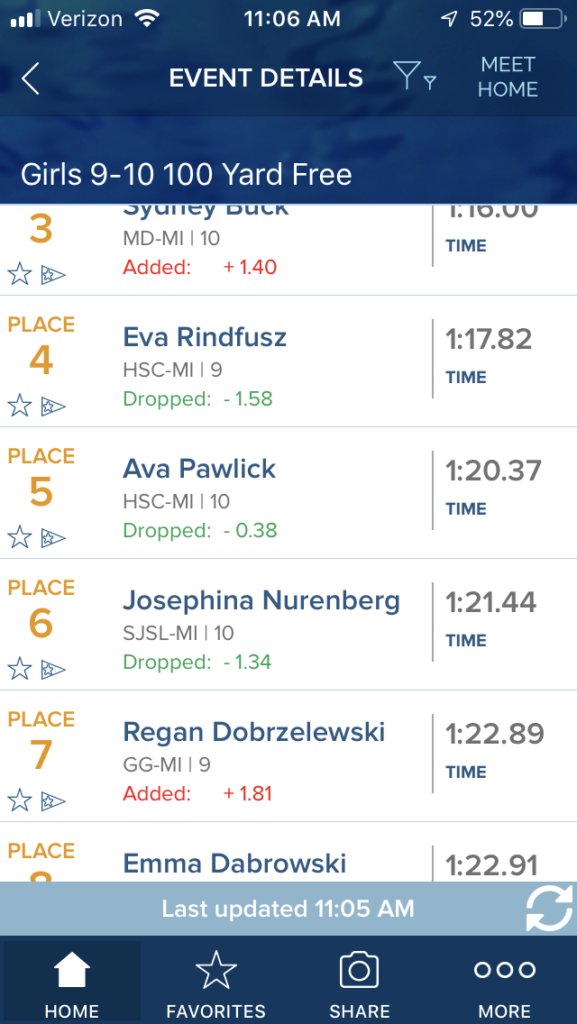577x1024 pixels.
Task: Open the More menu
Action: tap(505, 982)
